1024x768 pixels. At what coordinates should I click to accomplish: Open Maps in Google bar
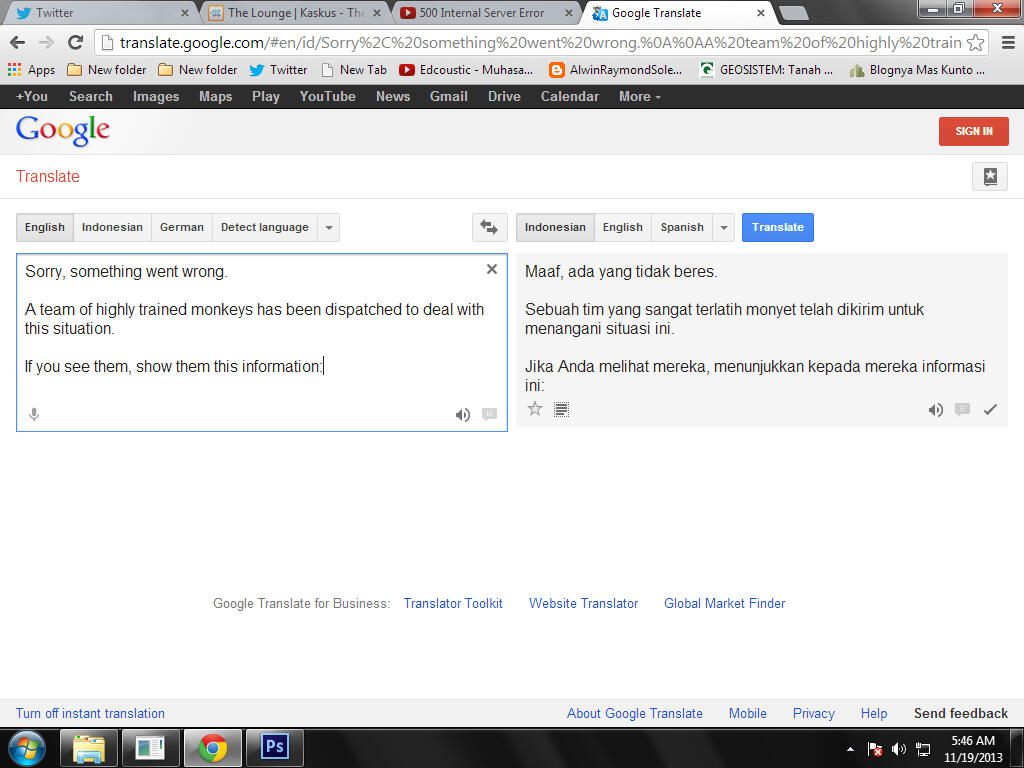click(x=216, y=97)
